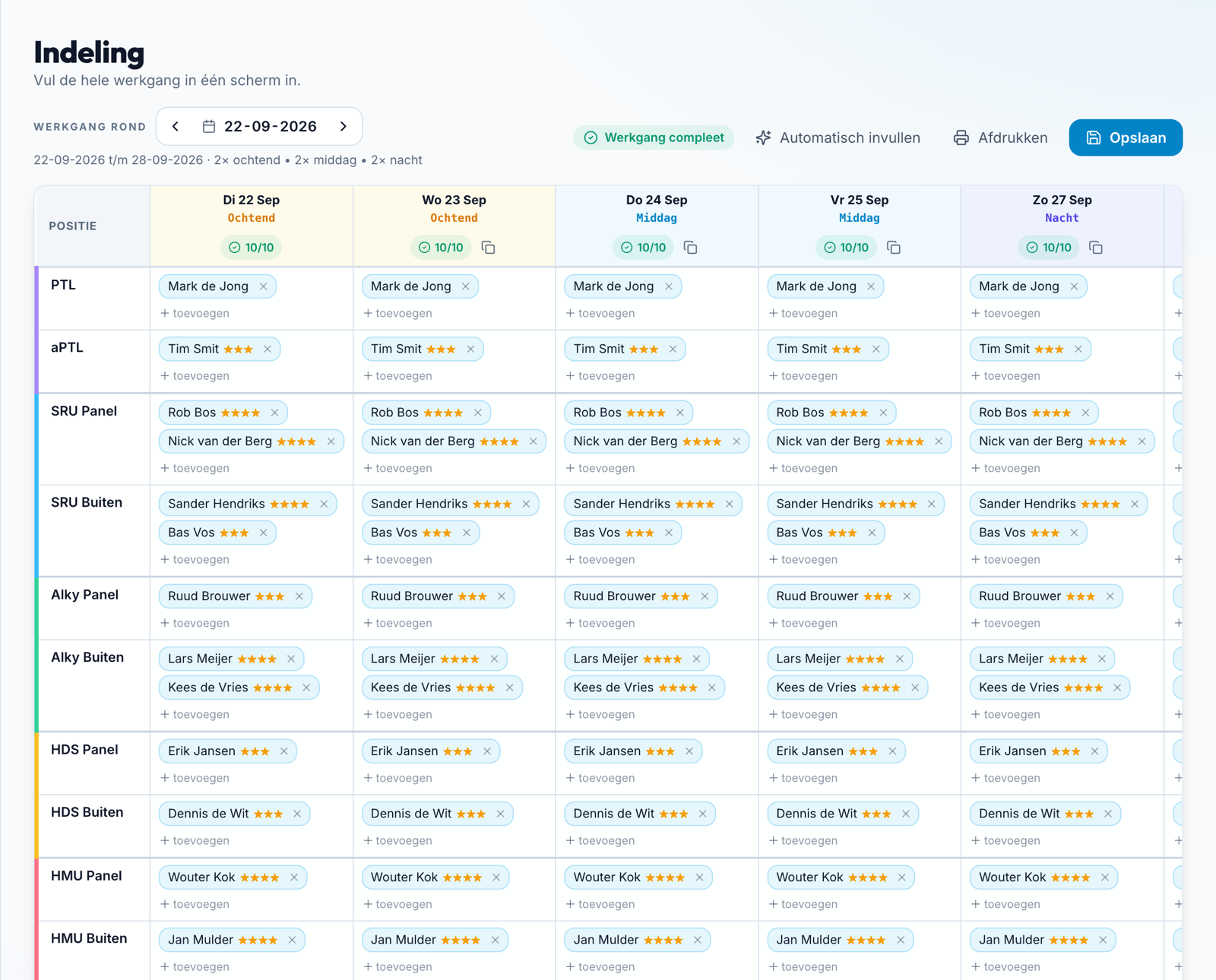The height and width of the screenshot is (980, 1216).
Task: Copy previous day into Zo 27 Sep
Action: click(x=1096, y=248)
